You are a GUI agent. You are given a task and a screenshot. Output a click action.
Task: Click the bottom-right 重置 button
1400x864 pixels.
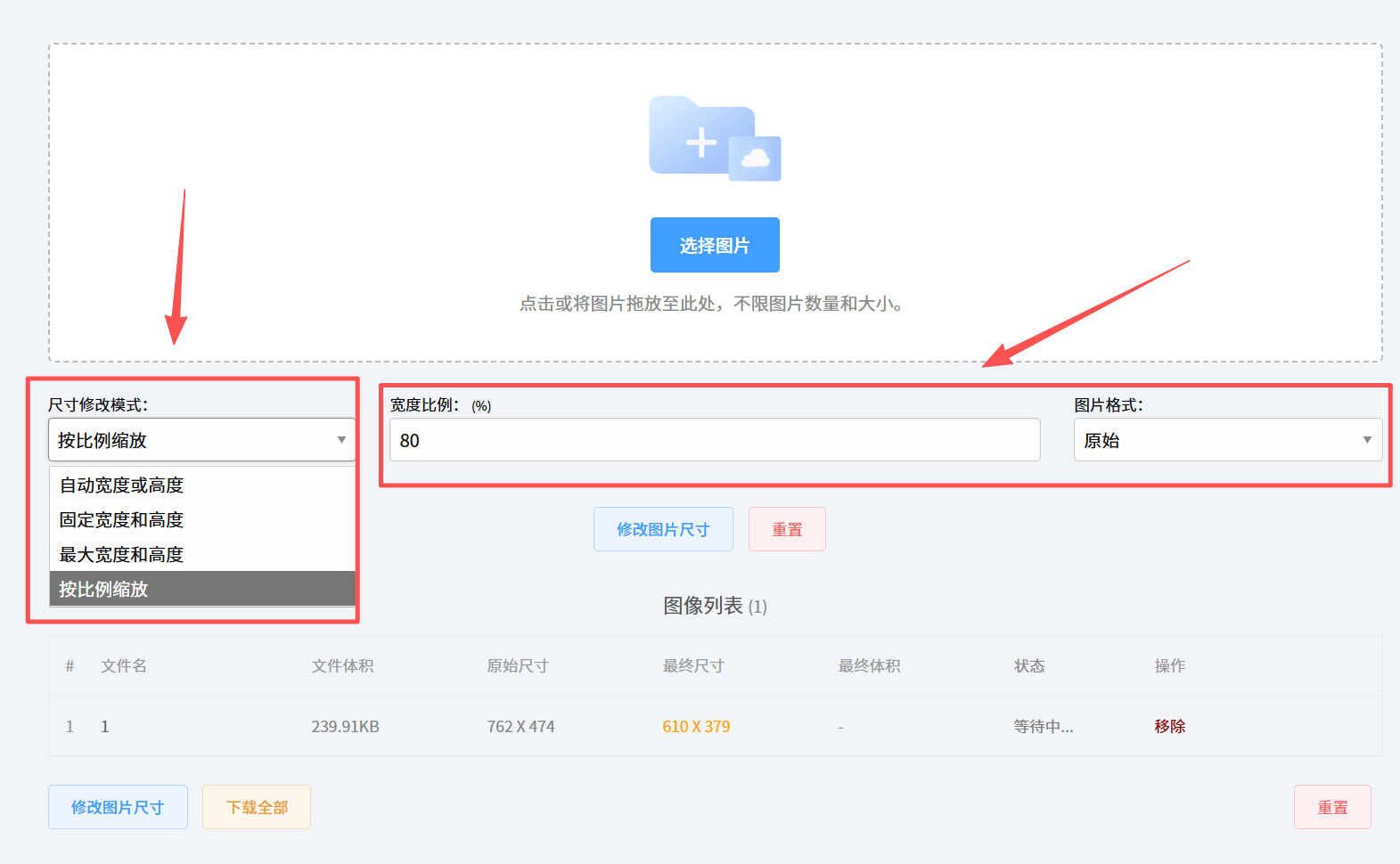coord(1332,807)
